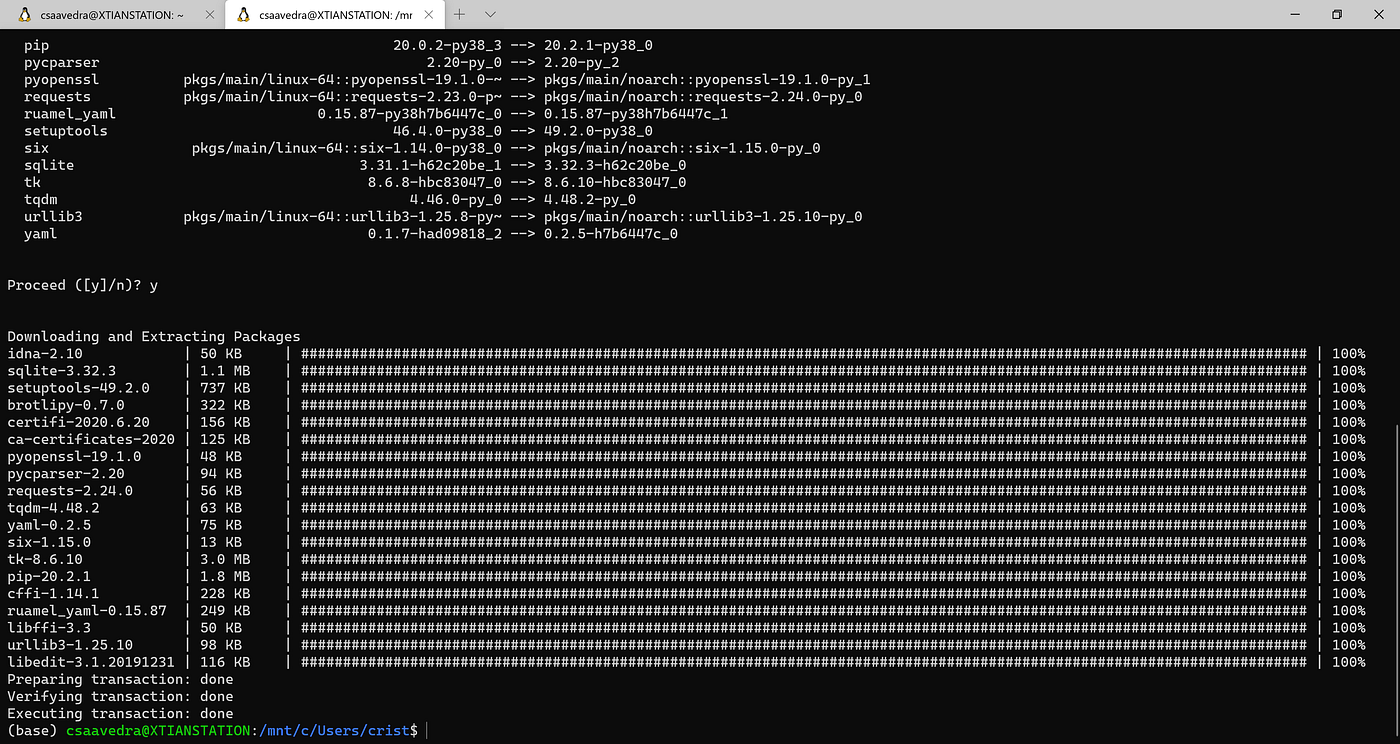The image size is (1400, 744).
Task: Close the home directory terminal tab
Action: point(209,14)
